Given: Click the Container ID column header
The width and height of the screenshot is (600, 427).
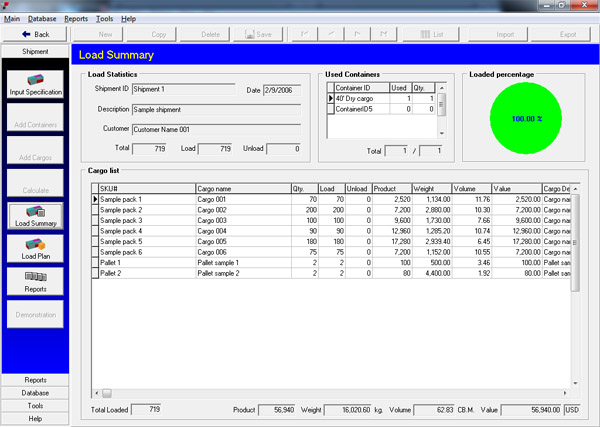Looking at the screenshot, I should (x=362, y=88).
